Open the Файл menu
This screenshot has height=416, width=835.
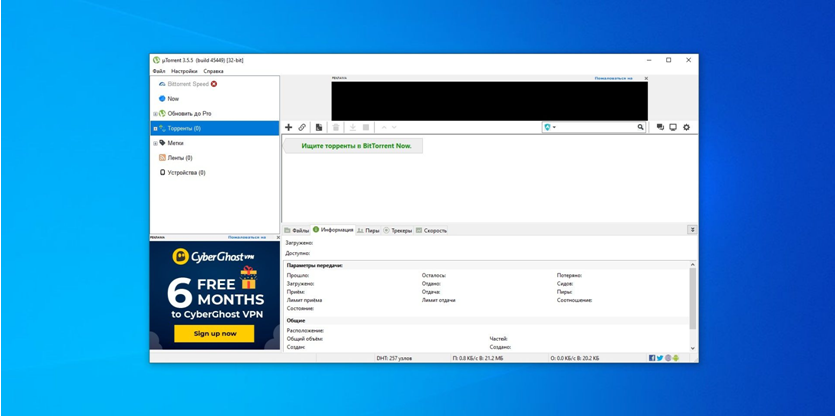click(x=159, y=71)
